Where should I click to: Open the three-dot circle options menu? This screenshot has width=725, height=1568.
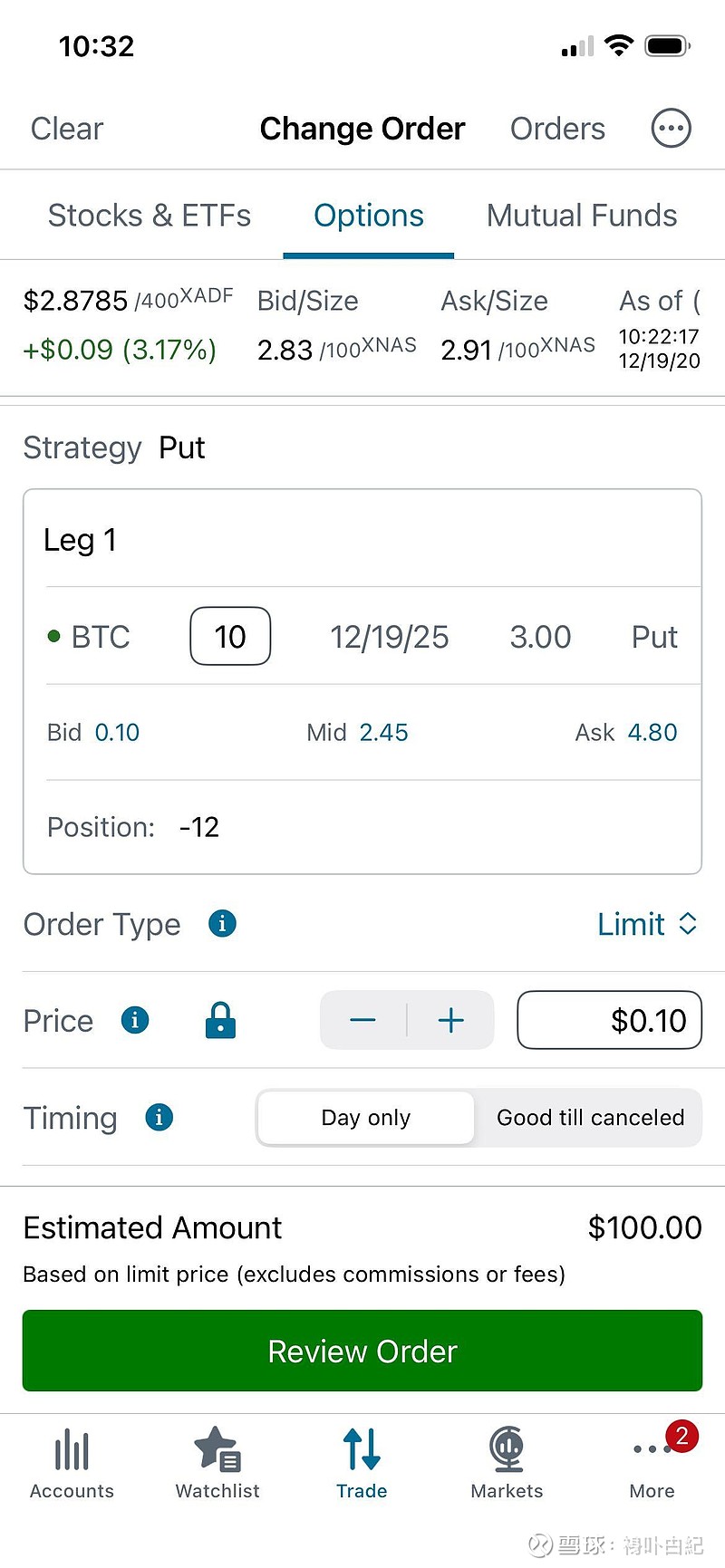point(671,129)
